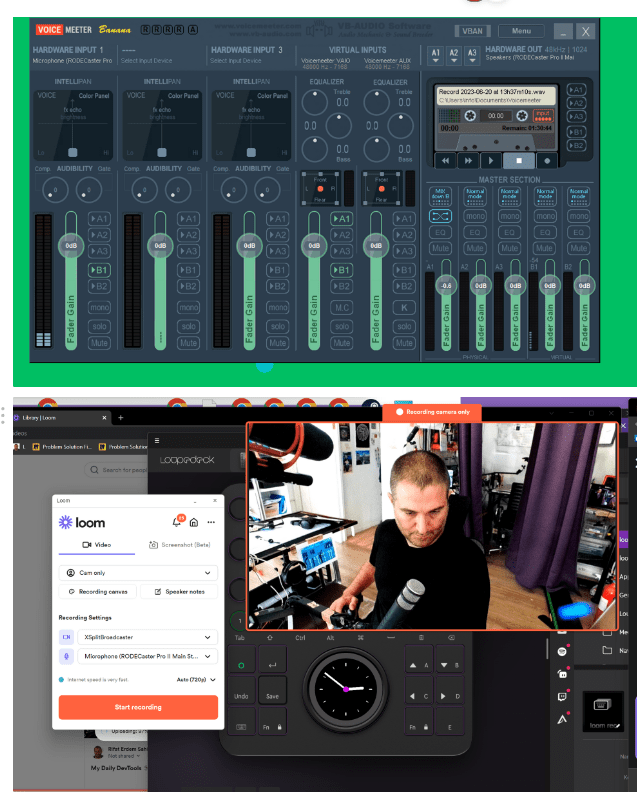Mute Hardware Input 1 strip
Screen dimensions: 637x793
tap(99, 343)
